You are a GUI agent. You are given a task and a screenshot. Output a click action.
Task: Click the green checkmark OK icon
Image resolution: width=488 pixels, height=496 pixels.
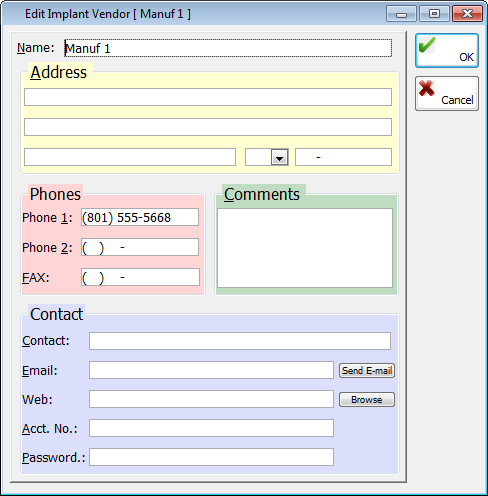click(x=427, y=45)
